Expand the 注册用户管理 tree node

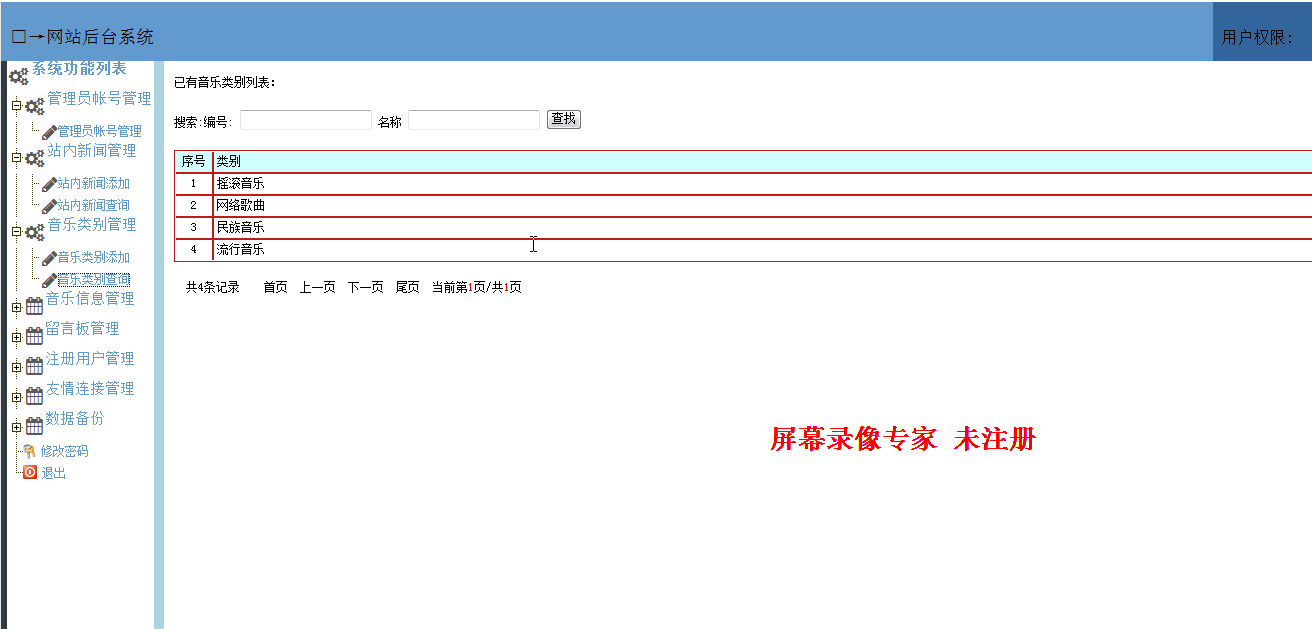coord(16,367)
